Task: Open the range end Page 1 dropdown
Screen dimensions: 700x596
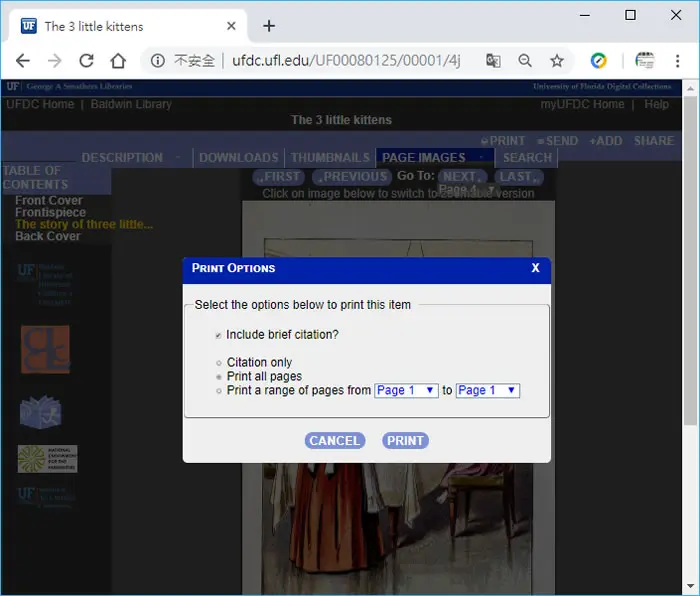Action: [x=488, y=391]
